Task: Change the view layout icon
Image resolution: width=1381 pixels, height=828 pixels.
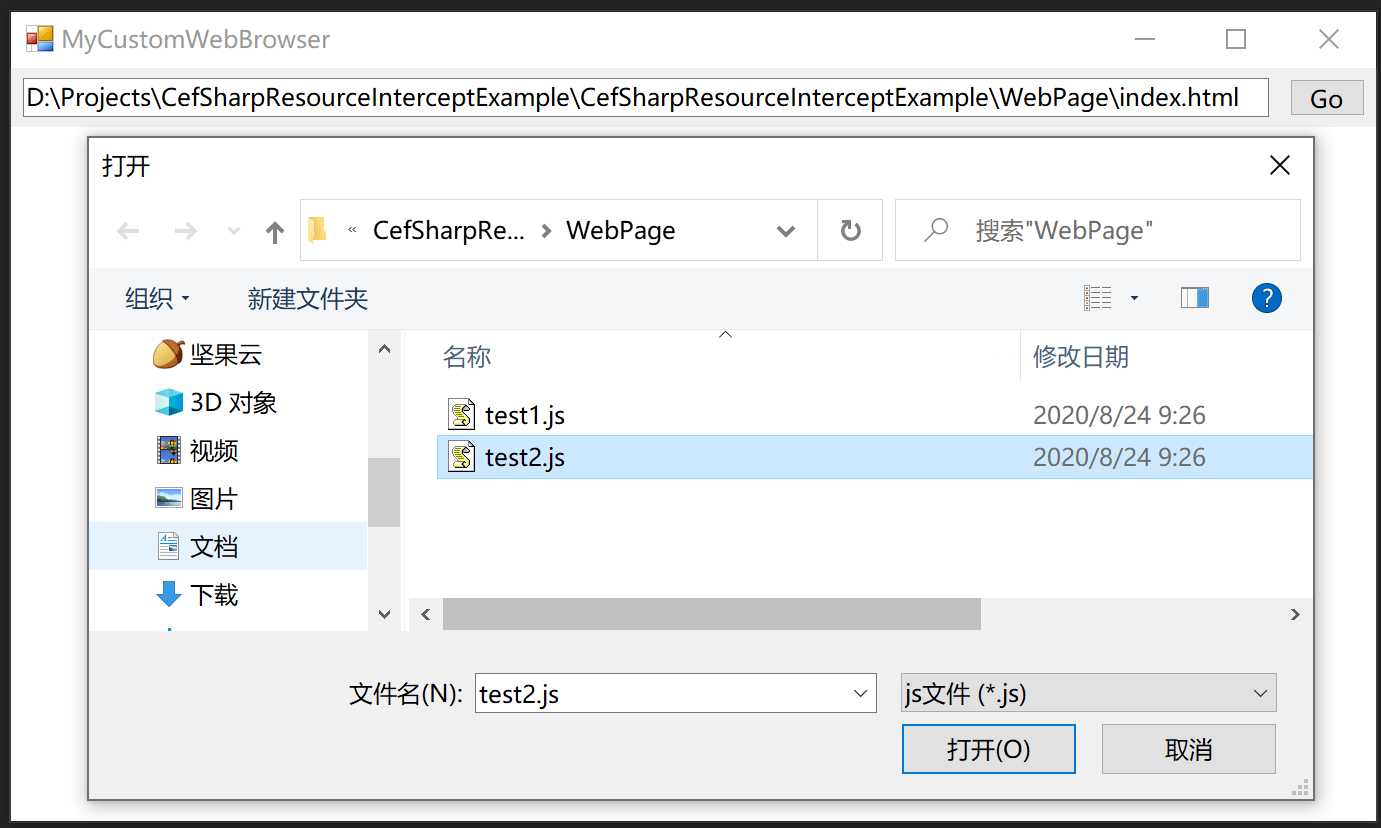Action: click(1098, 297)
